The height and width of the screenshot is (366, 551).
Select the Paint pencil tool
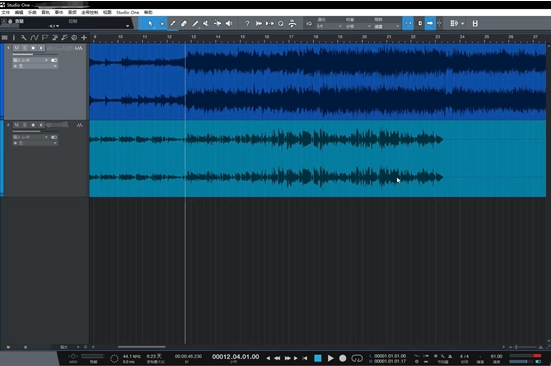coord(195,24)
